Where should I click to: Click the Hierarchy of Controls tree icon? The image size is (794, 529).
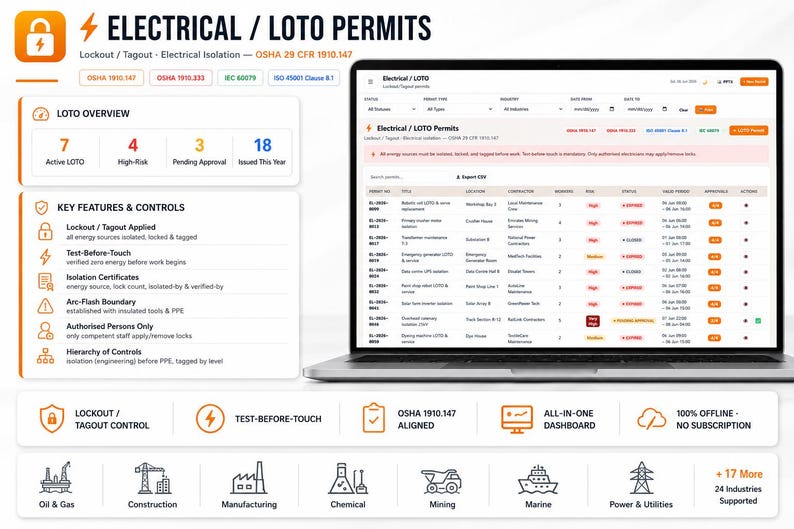coord(46,356)
